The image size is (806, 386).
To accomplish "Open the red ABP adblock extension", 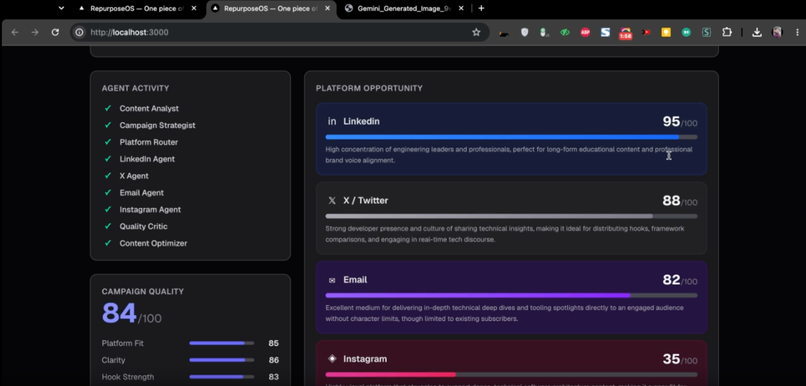I will tap(585, 32).
